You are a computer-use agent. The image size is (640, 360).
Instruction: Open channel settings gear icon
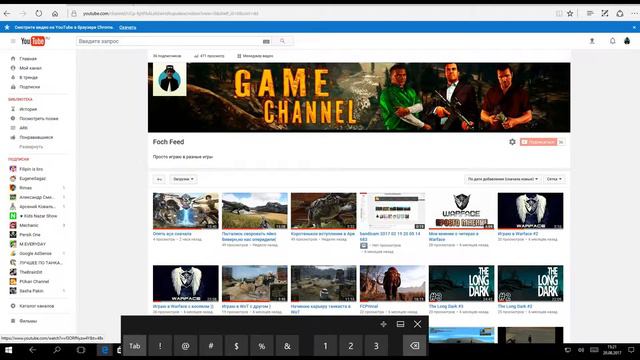coord(512,142)
